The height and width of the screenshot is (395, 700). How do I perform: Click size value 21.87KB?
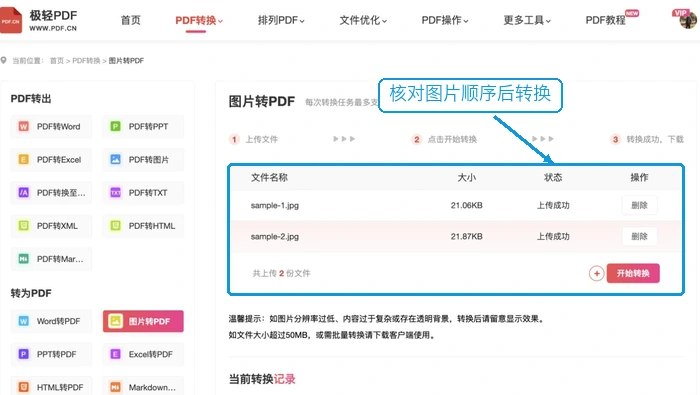467,237
